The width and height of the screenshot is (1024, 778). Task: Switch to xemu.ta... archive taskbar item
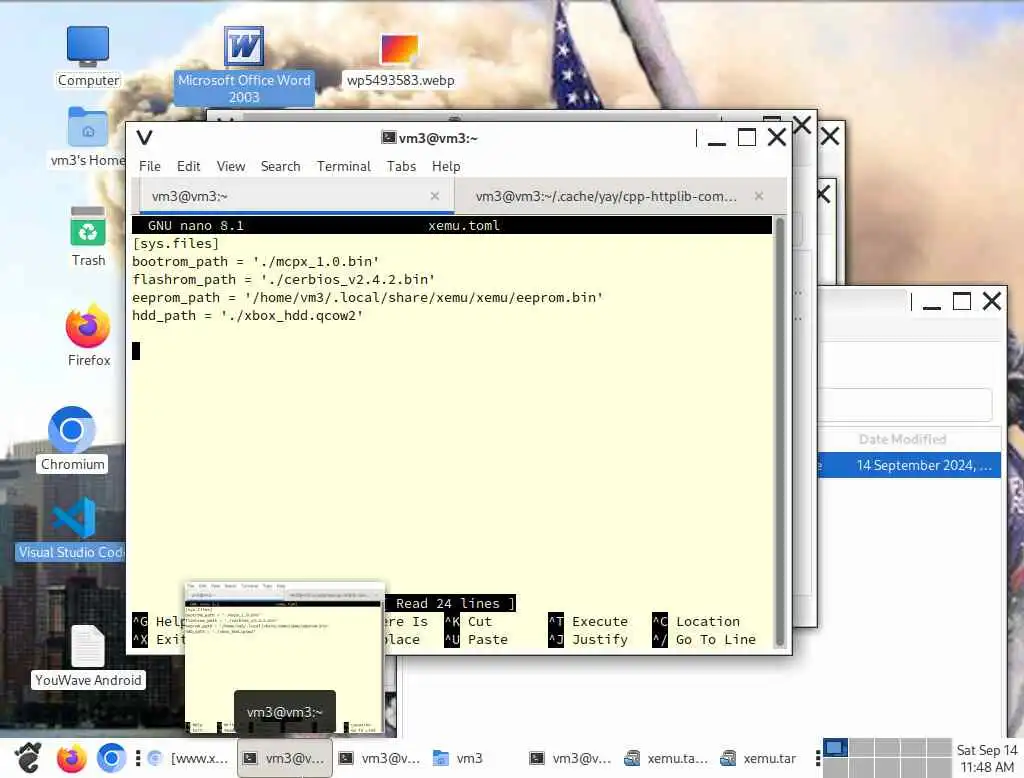(x=667, y=758)
